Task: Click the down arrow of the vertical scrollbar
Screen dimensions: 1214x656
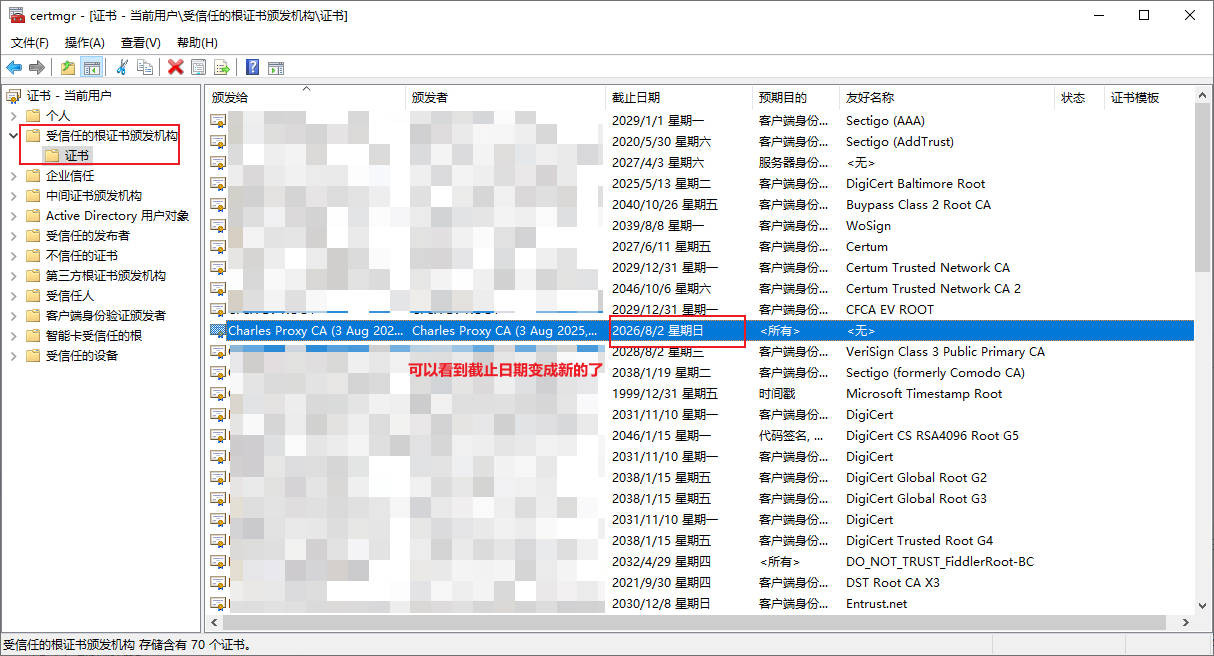Action: [1202, 605]
